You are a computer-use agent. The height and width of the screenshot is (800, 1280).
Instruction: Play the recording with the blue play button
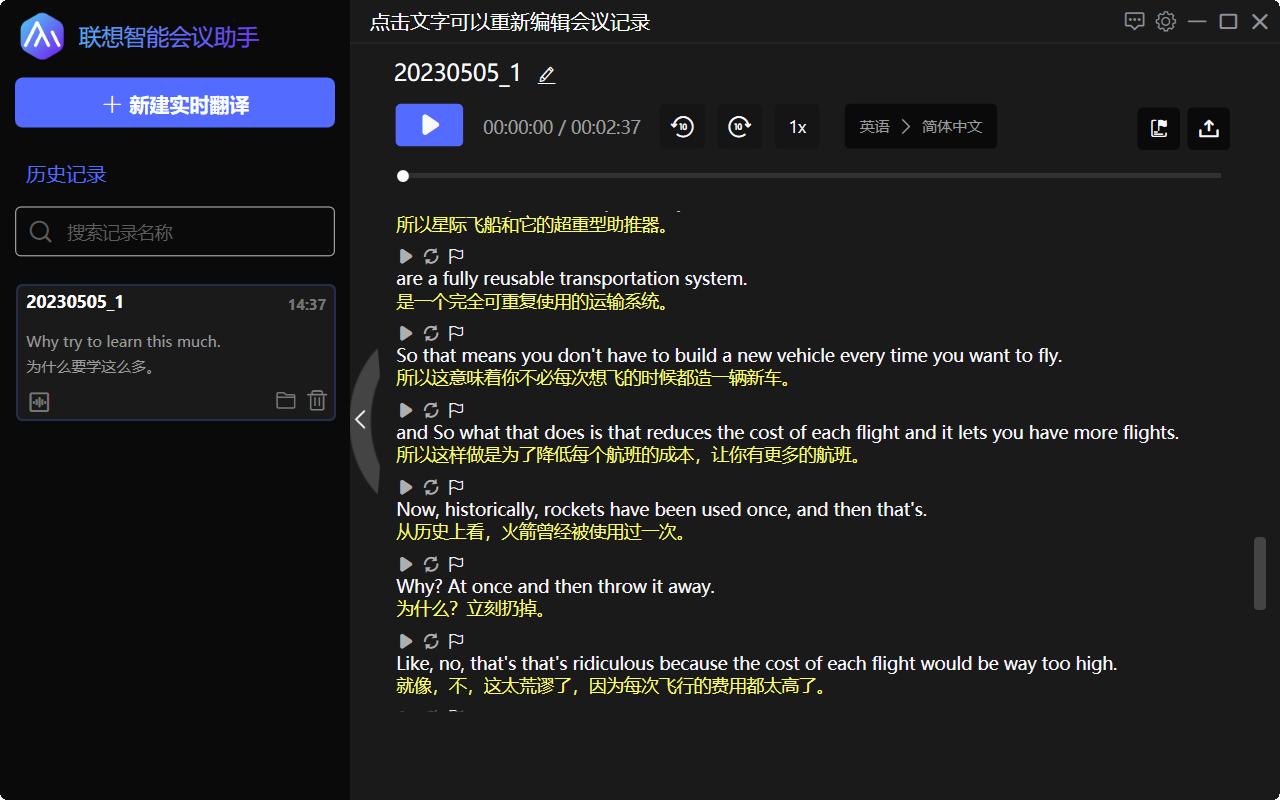[429, 125]
